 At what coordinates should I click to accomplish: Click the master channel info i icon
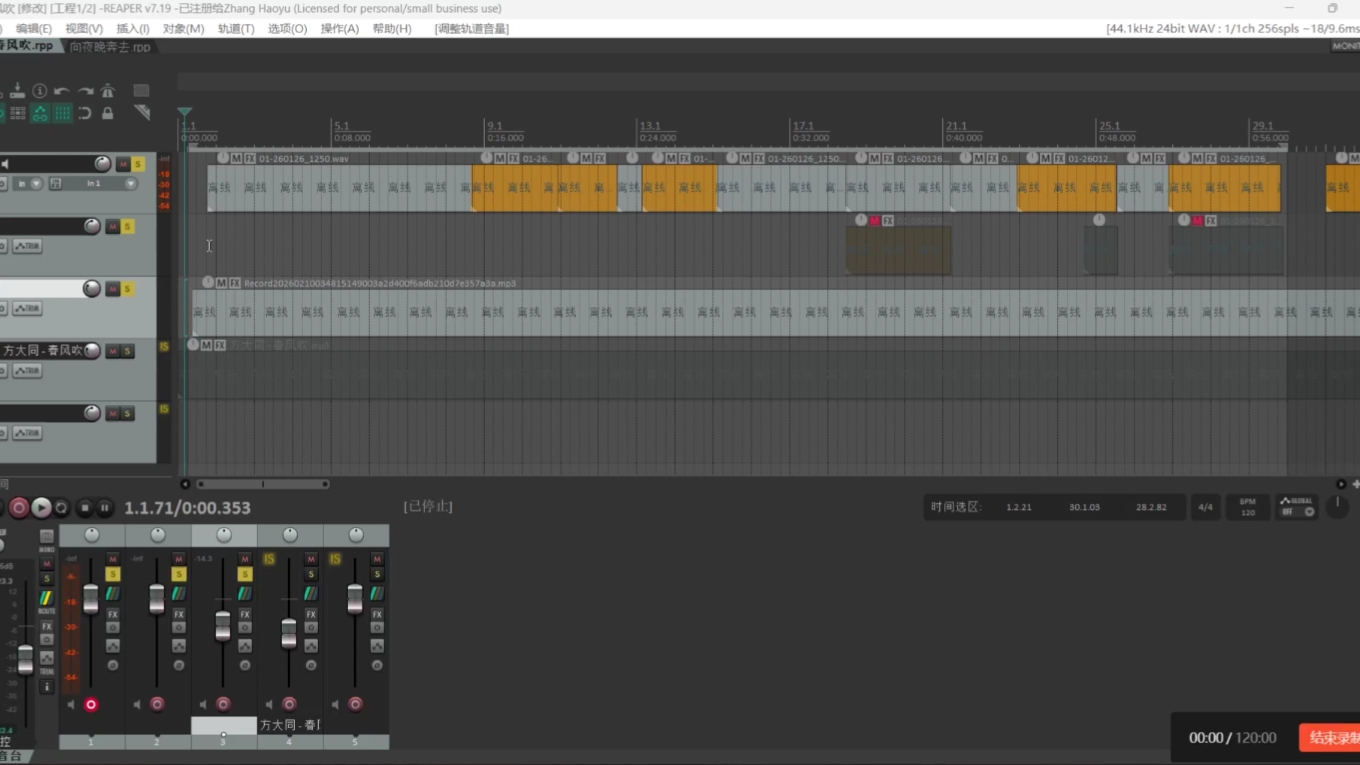click(x=46, y=687)
